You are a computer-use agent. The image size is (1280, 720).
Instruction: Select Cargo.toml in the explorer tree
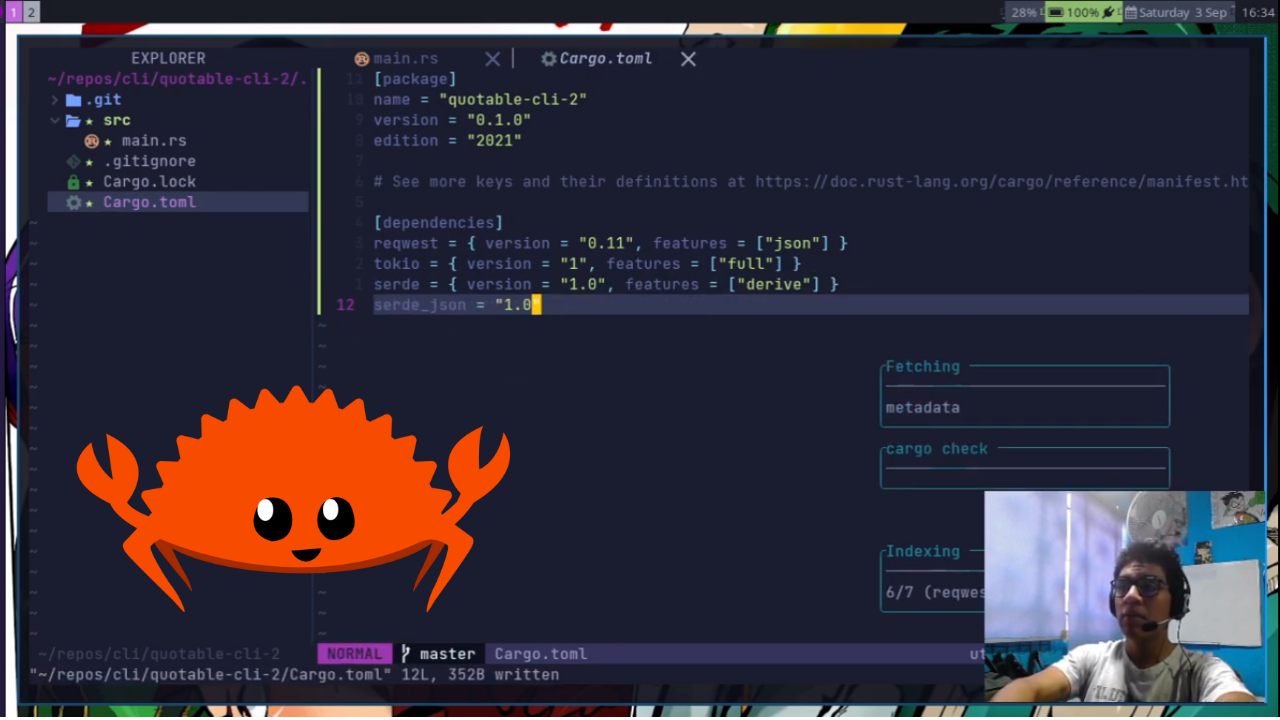[x=149, y=202]
